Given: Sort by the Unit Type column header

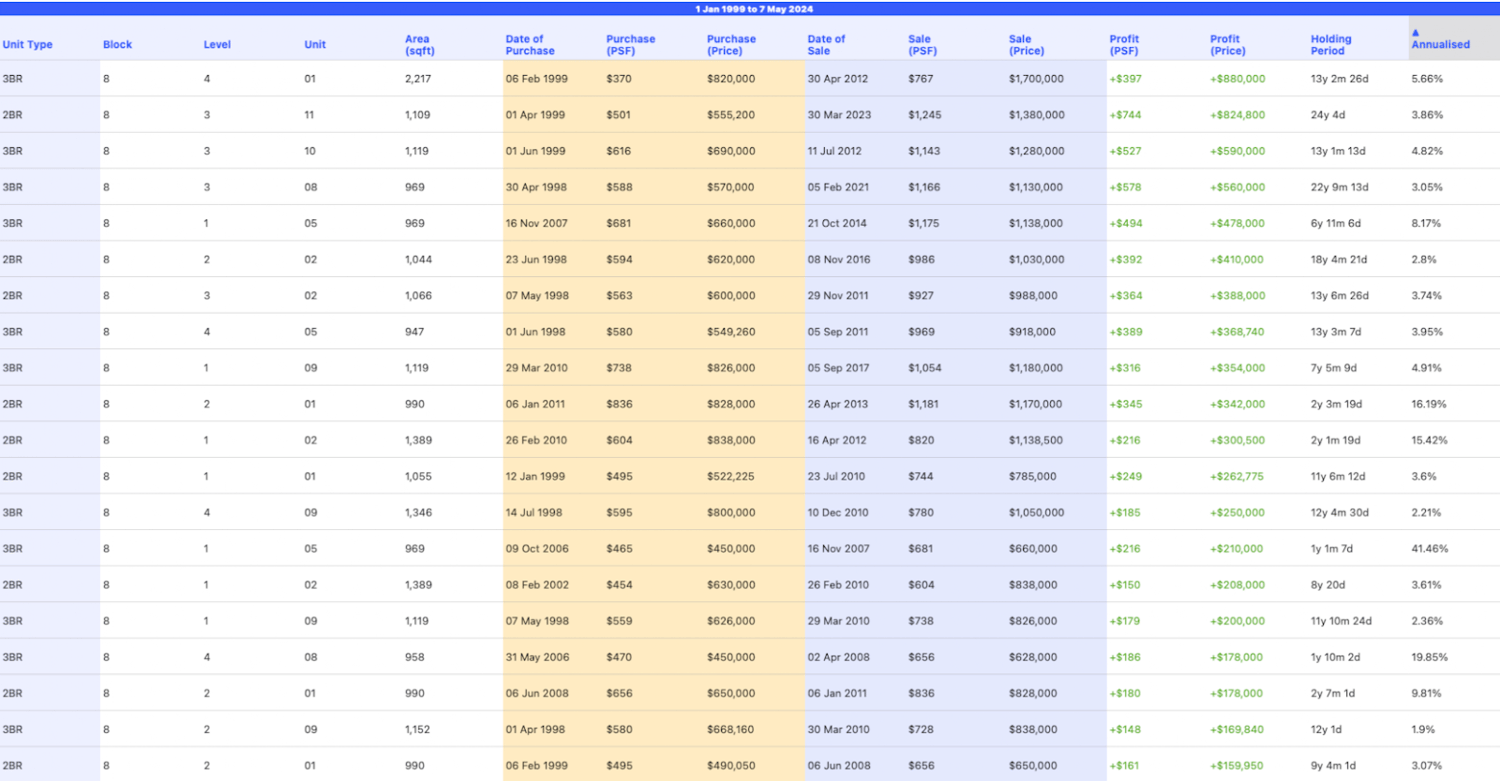Looking at the screenshot, I should (x=28, y=45).
